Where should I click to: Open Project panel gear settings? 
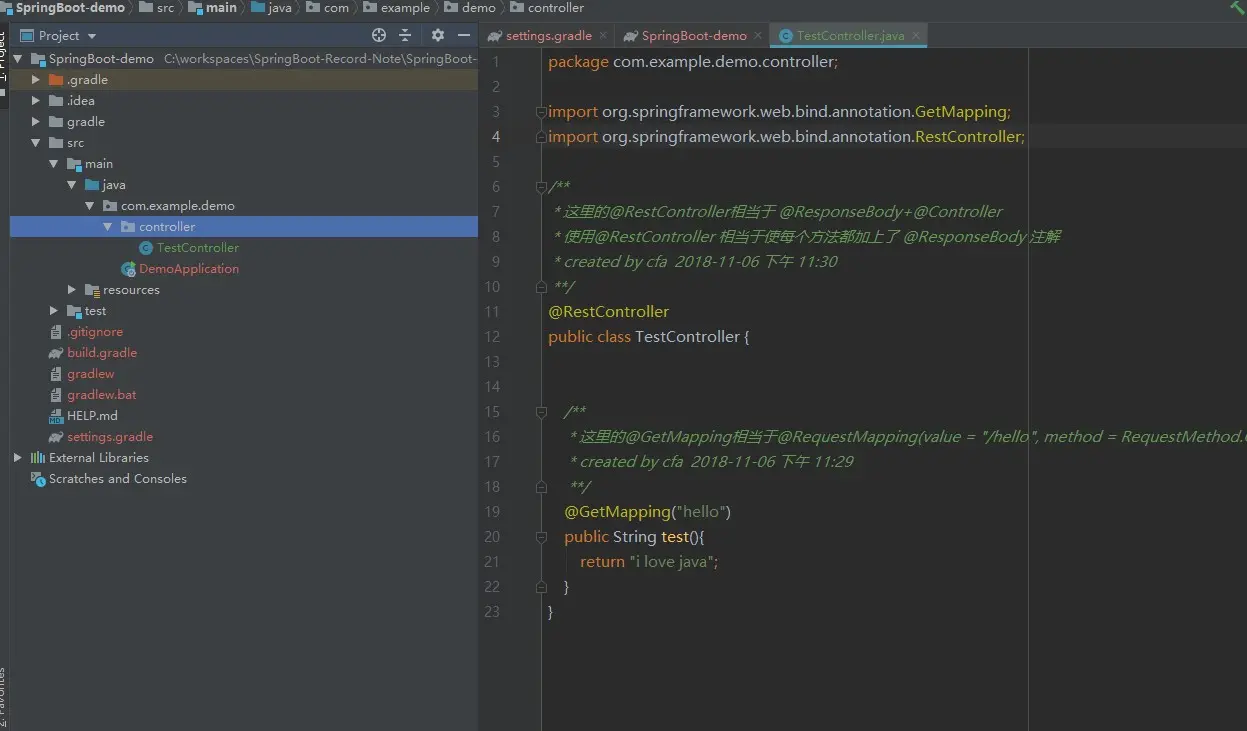tap(437, 35)
